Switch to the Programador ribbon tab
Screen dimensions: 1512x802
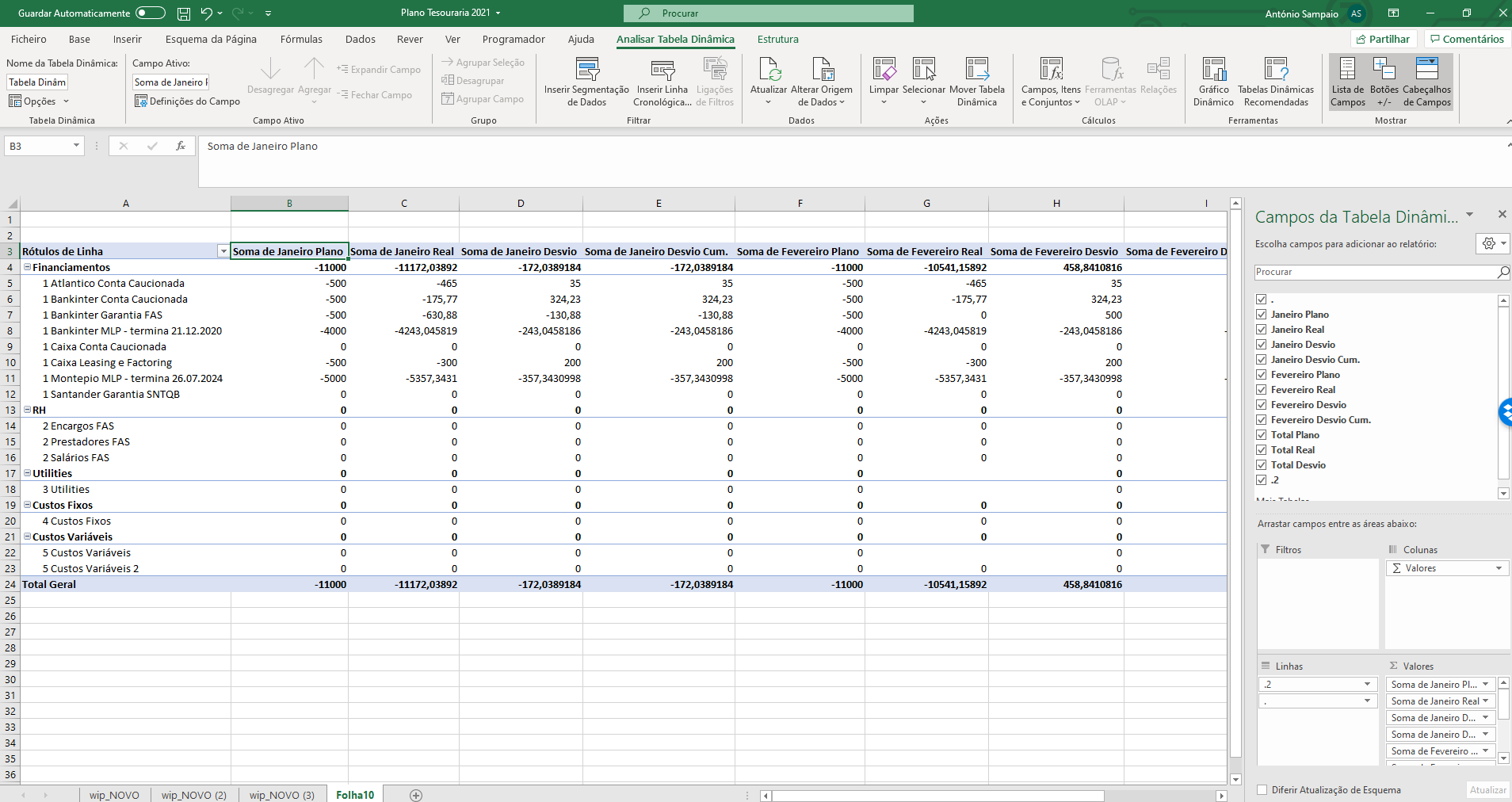(x=514, y=39)
